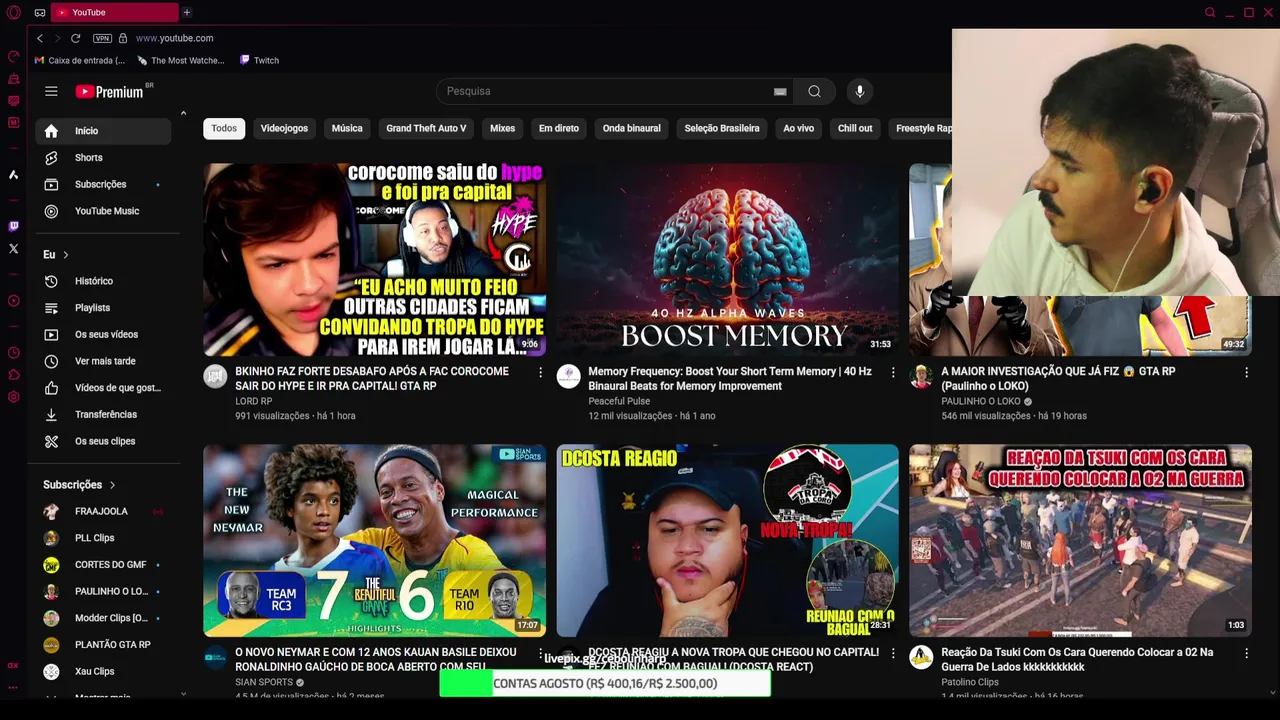Open a new tab with plus button
1280x720 pixels.
click(186, 12)
